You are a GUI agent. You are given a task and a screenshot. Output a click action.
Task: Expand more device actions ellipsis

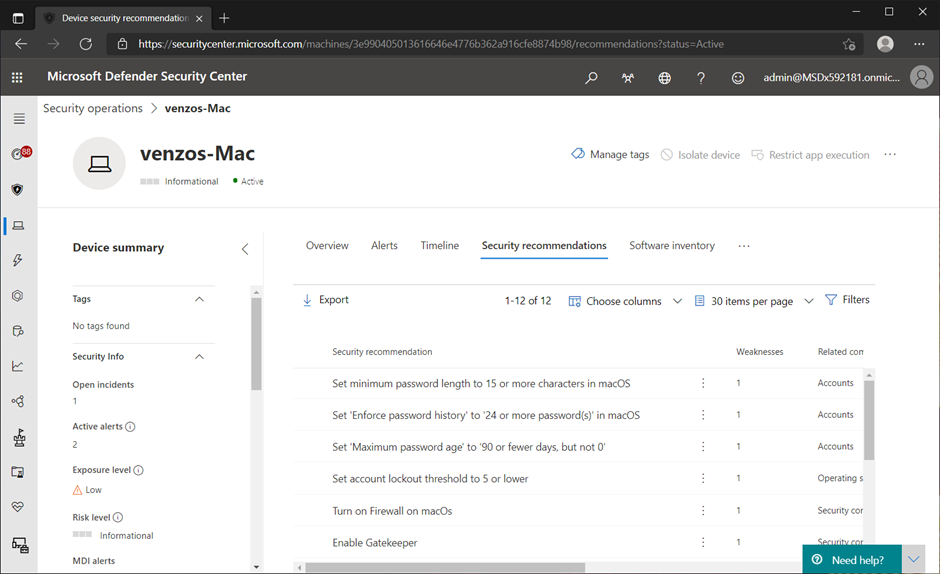(x=890, y=155)
